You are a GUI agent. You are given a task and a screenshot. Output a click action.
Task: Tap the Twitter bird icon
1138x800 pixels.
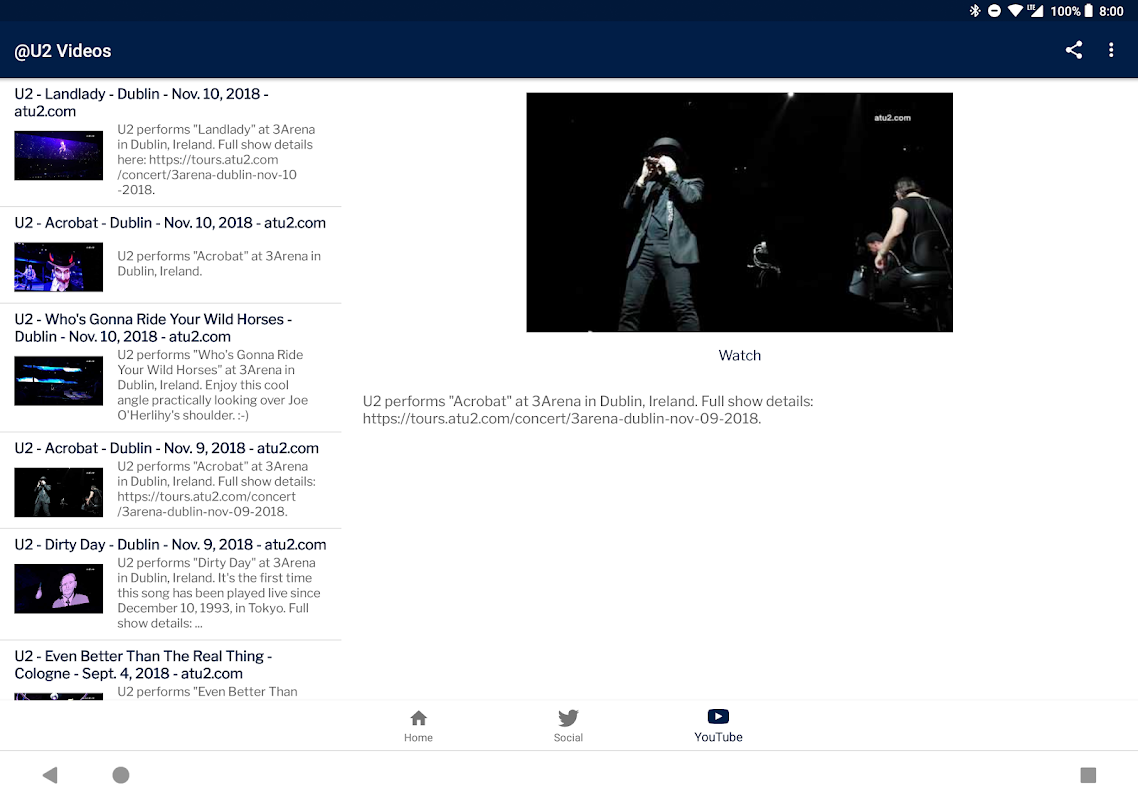point(568,718)
